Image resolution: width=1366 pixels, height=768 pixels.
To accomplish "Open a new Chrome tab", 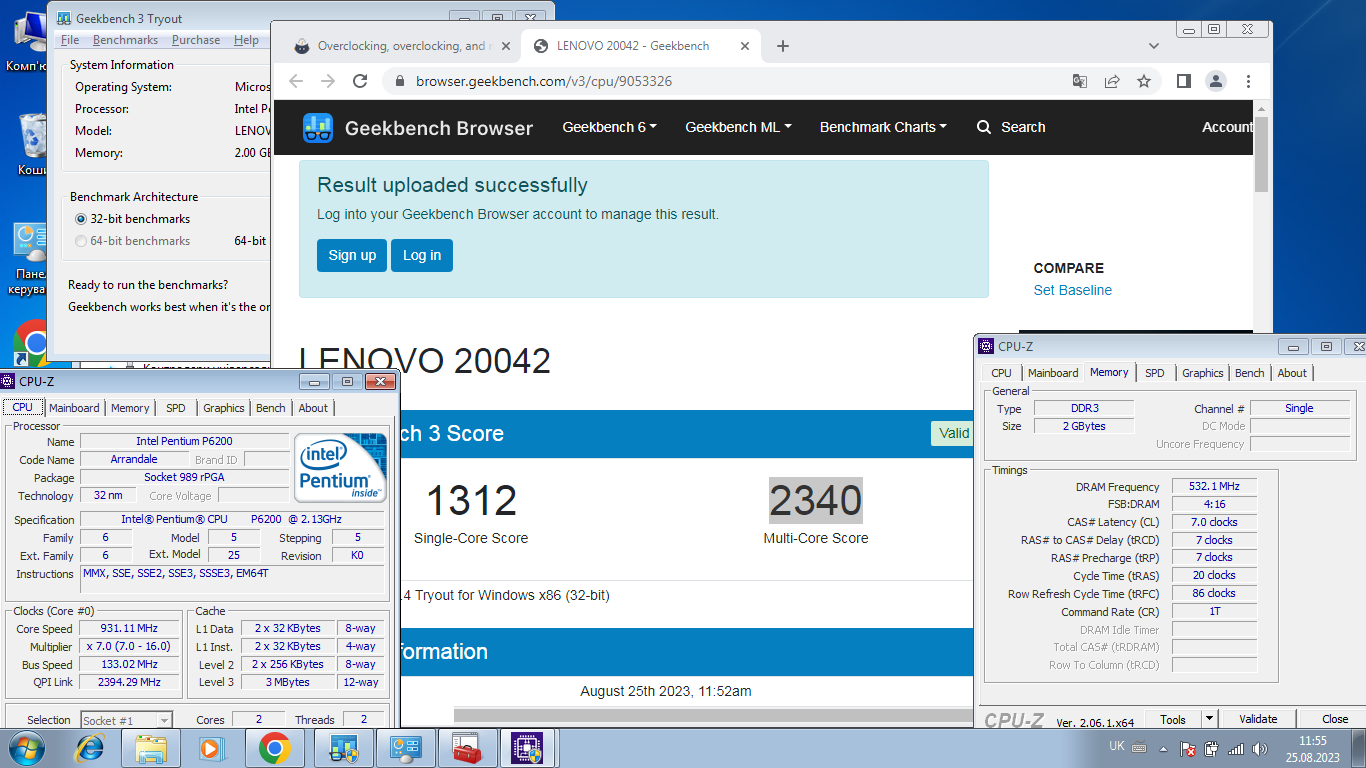I will (783, 46).
